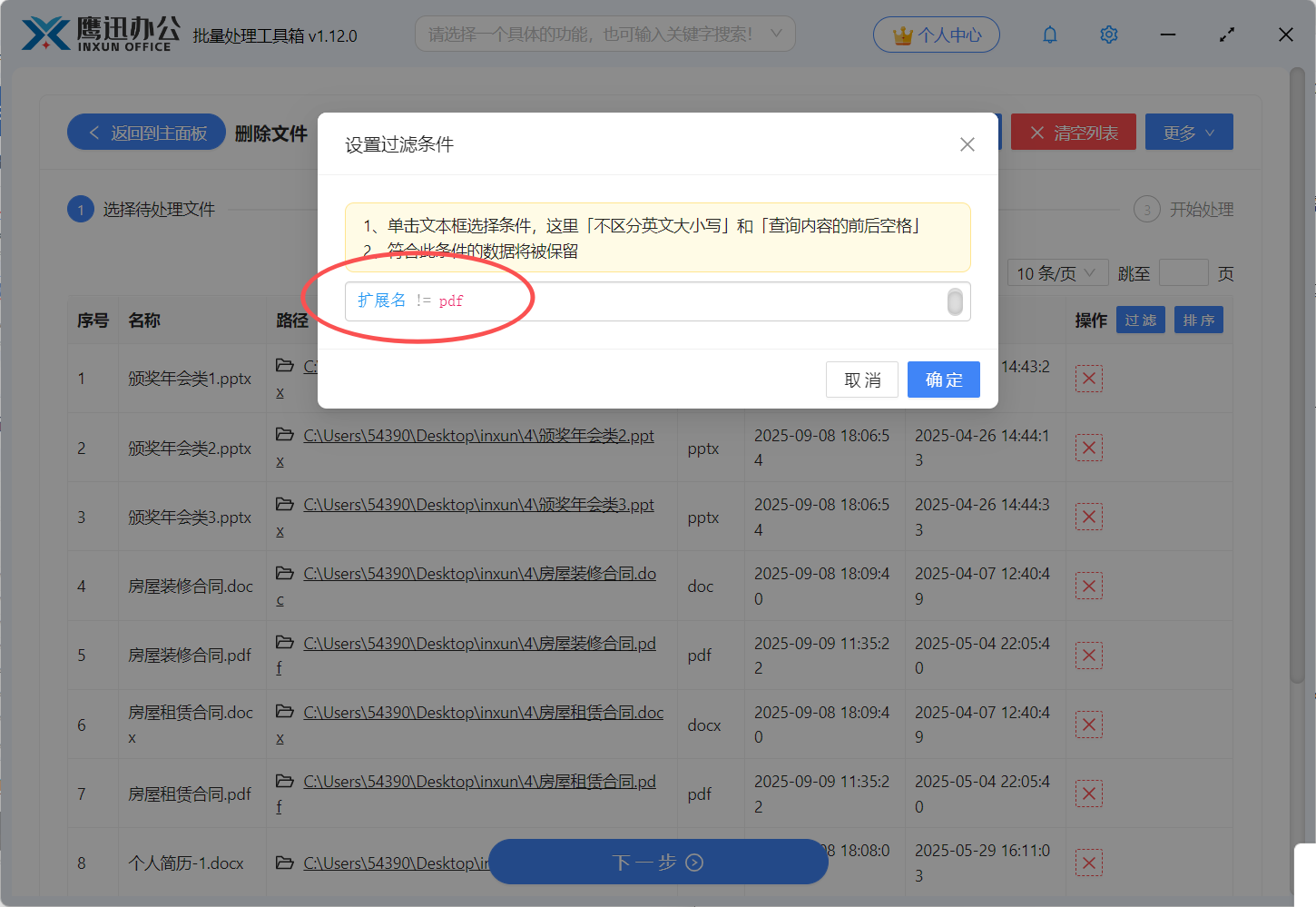Open the 10 条/页 page size dropdown
1316x907 pixels.
pos(1057,273)
